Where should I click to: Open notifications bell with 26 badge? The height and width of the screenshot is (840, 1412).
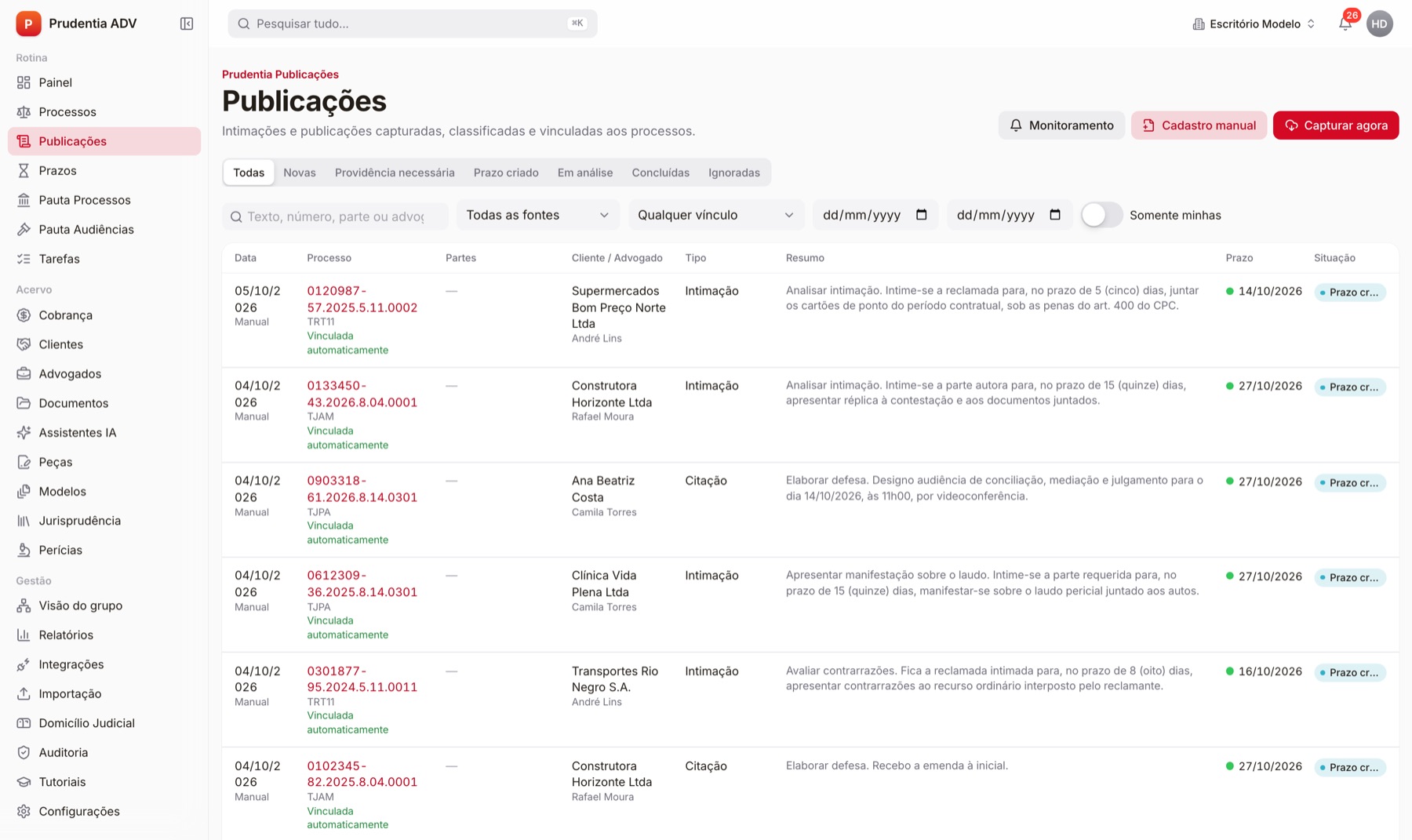click(x=1345, y=24)
